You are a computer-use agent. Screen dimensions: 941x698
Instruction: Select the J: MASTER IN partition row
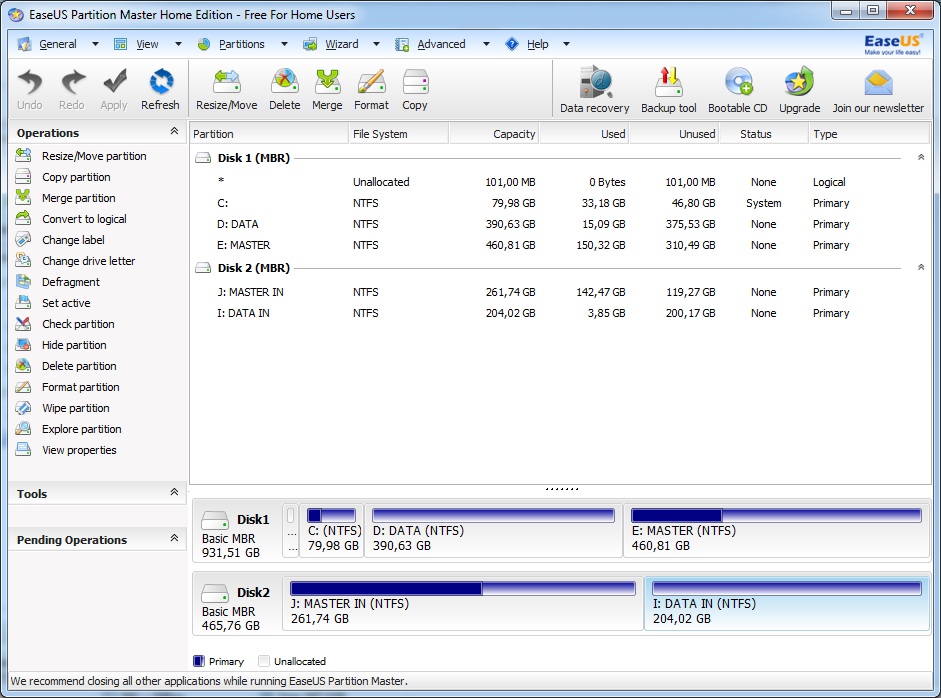[x=558, y=292]
